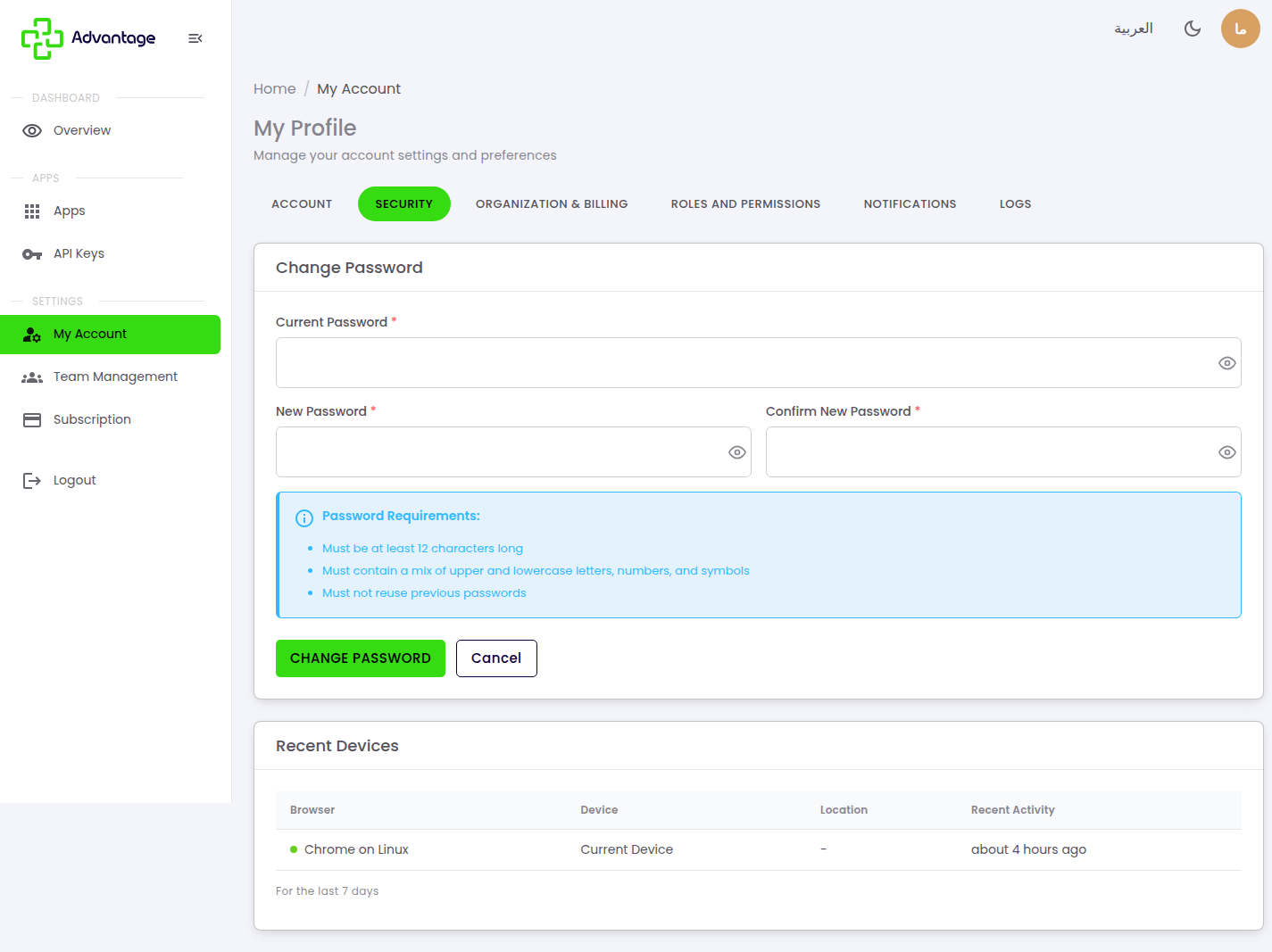This screenshot has height=952, width=1272.
Task: Click the API Keys key icon
Action: click(x=32, y=254)
